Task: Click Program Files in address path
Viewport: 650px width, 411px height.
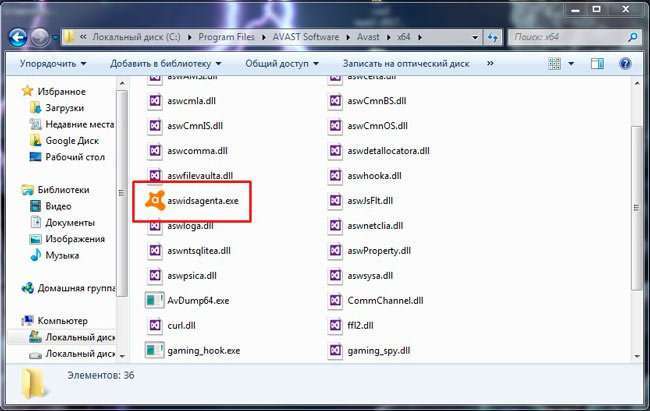Action: [226, 37]
